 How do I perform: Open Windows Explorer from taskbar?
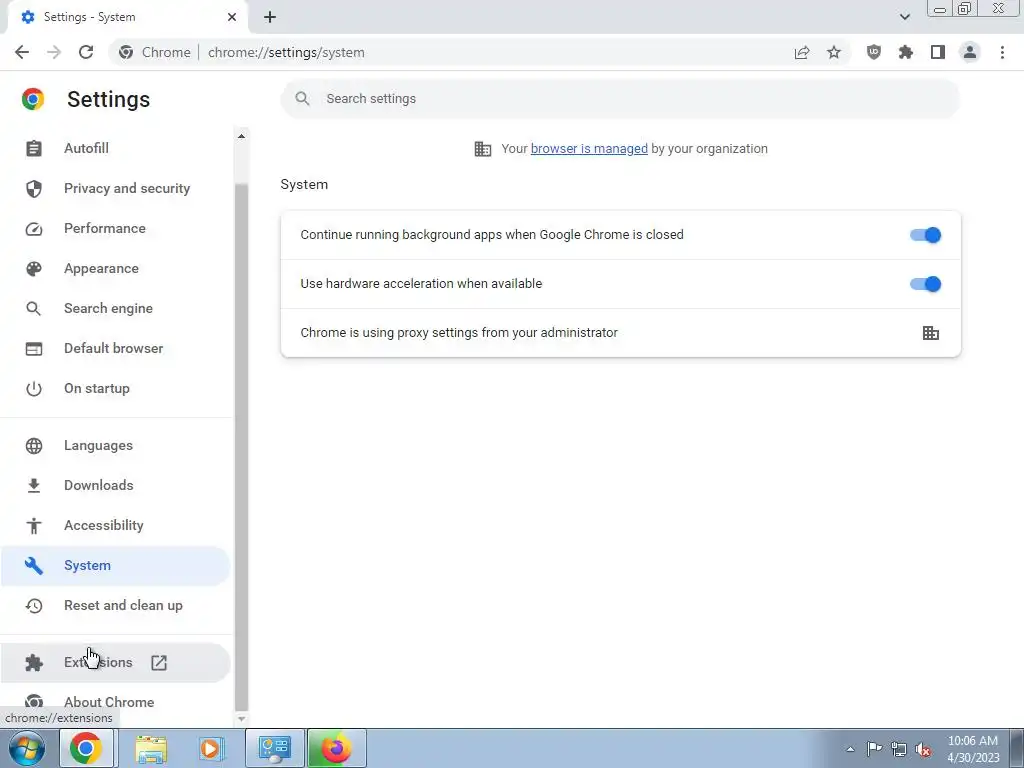point(151,748)
